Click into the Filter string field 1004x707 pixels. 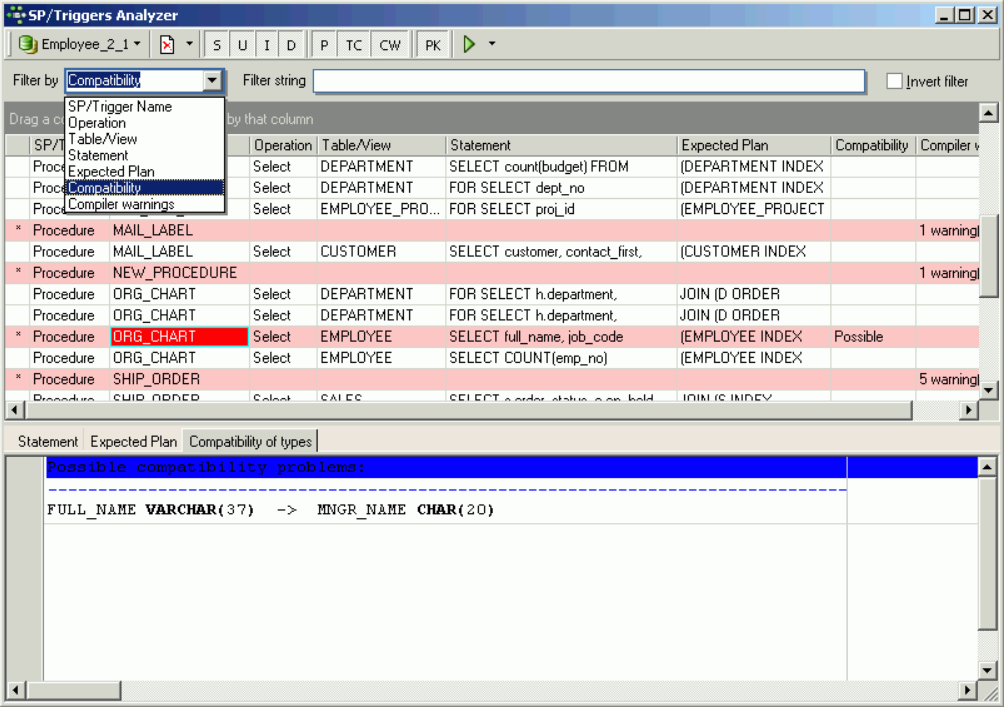coord(589,81)
